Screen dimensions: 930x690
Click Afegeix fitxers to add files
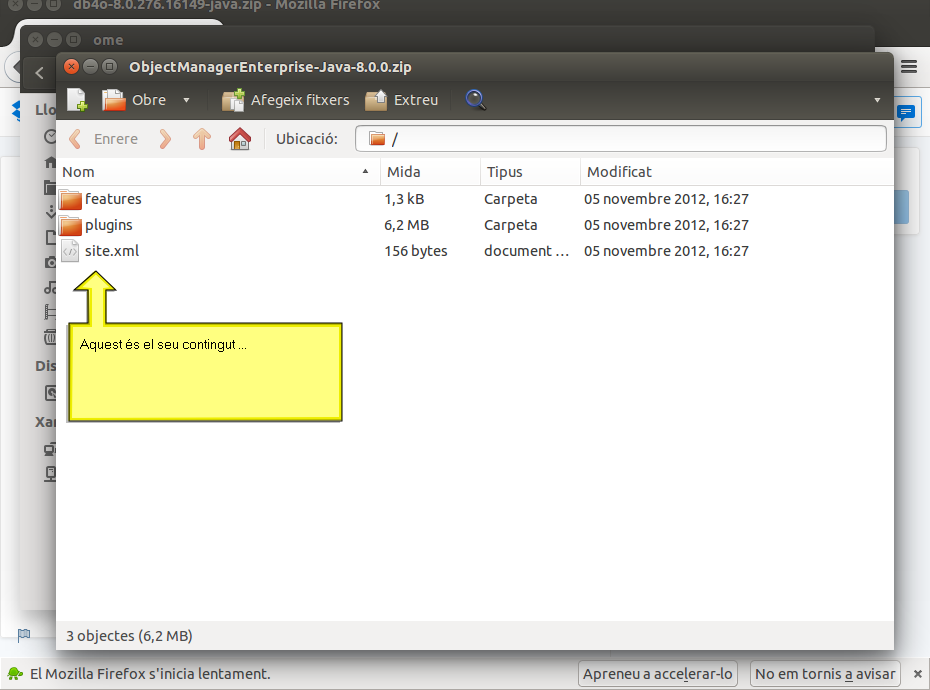[x=285, y=100]
